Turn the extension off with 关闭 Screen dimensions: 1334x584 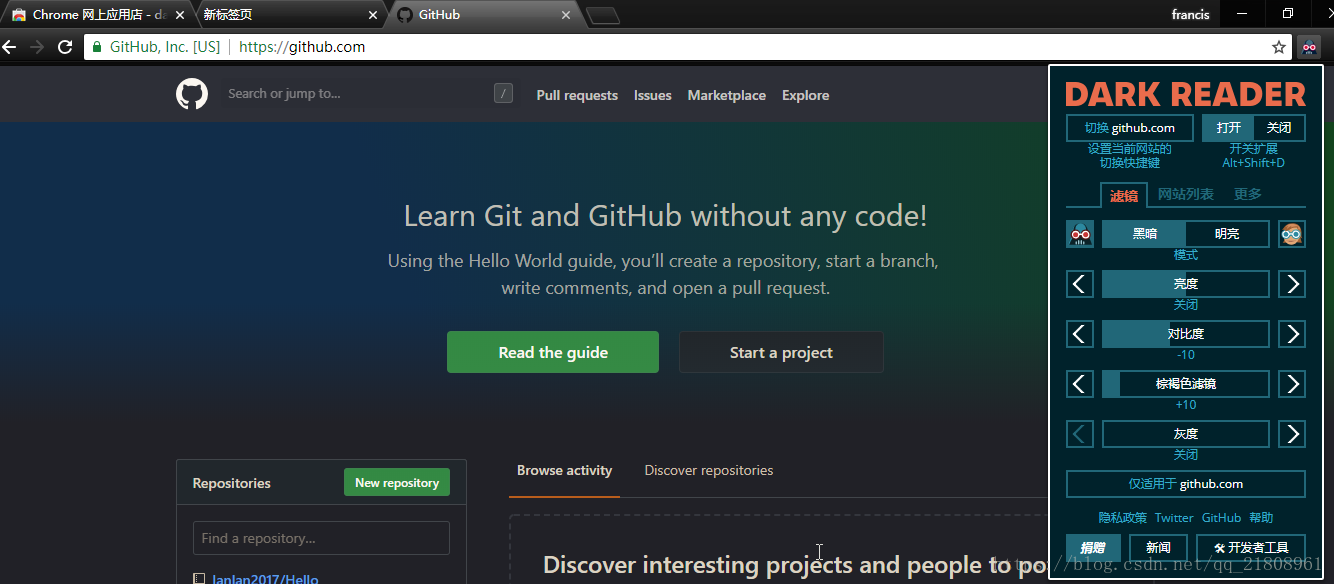pos(1279,128)
